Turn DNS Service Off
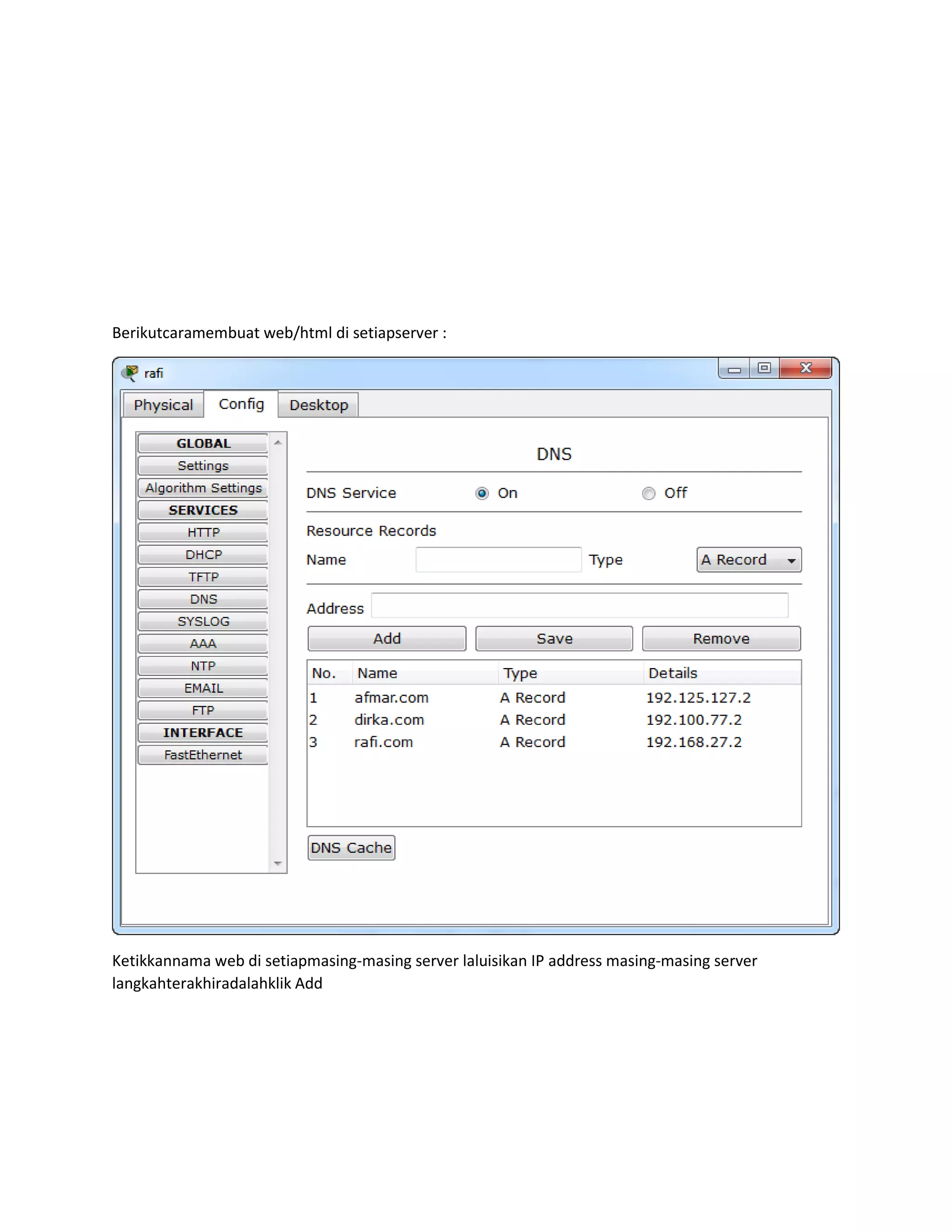Screen dimensions: 952x1232 coord(648,494)
